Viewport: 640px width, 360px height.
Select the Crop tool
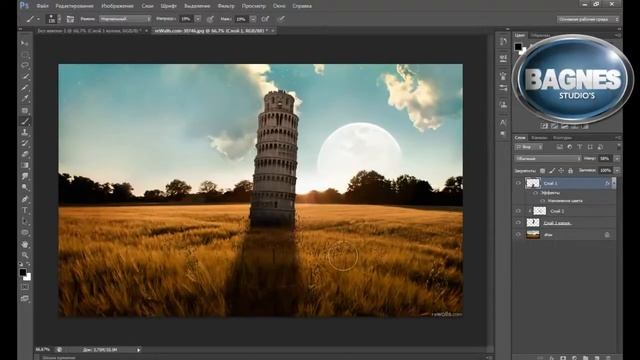click(x=25, y=88)
